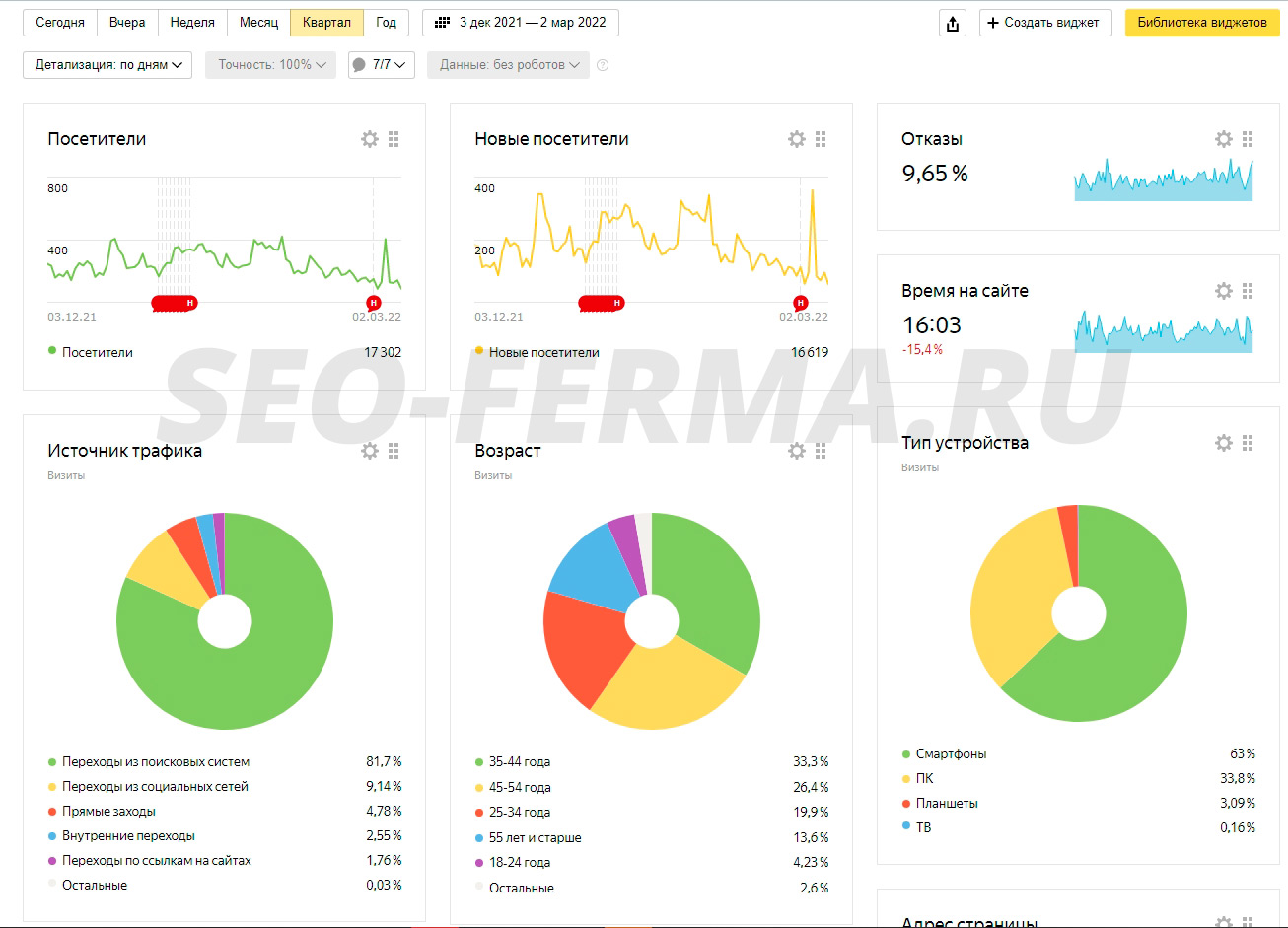Click the Источник трафика widget title
Screen dimensions: 1288x928
tap(125, 451)
